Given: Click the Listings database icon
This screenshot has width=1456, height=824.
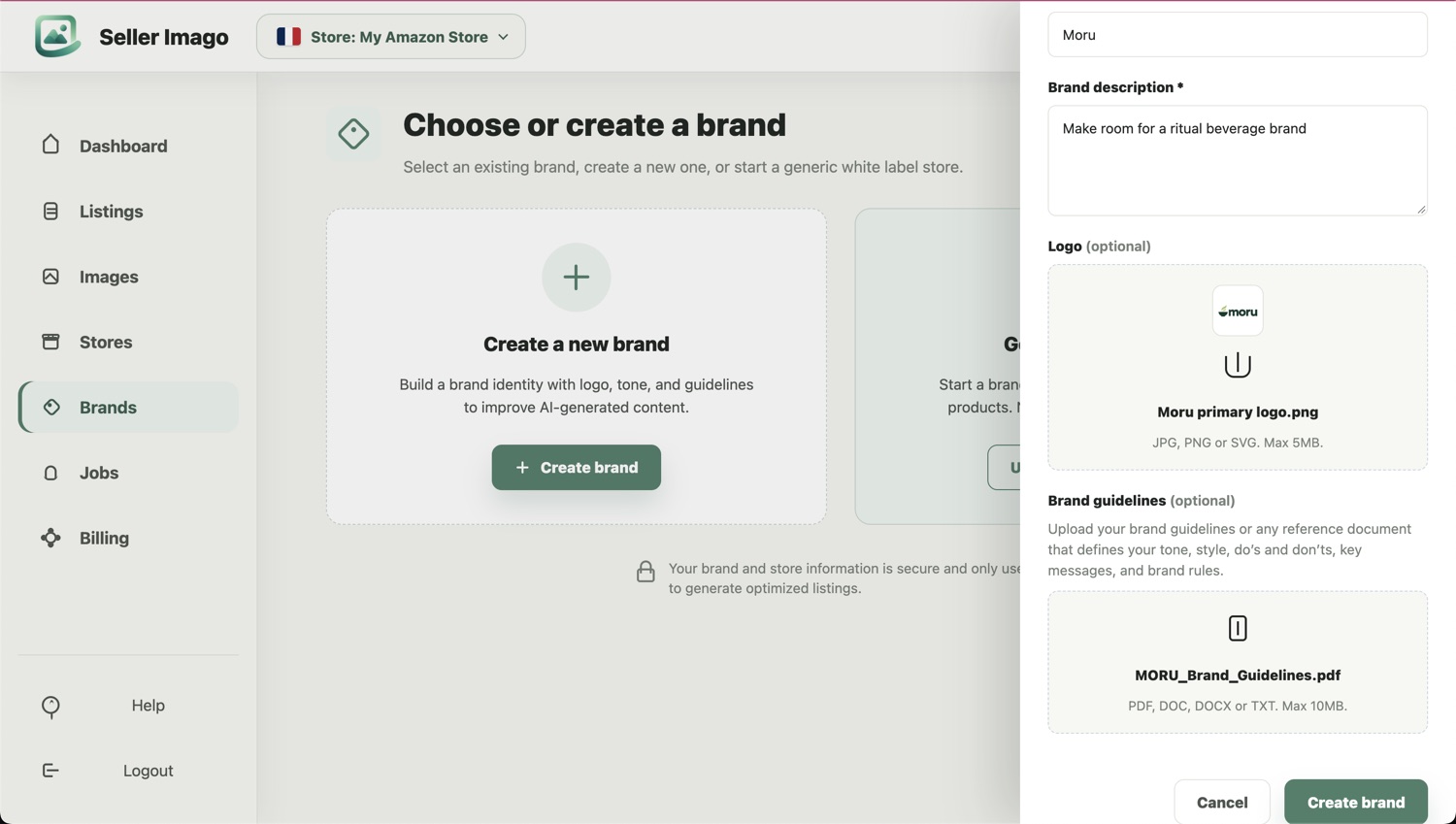Looking at the screenshot, I should click(x=50, y=211).
